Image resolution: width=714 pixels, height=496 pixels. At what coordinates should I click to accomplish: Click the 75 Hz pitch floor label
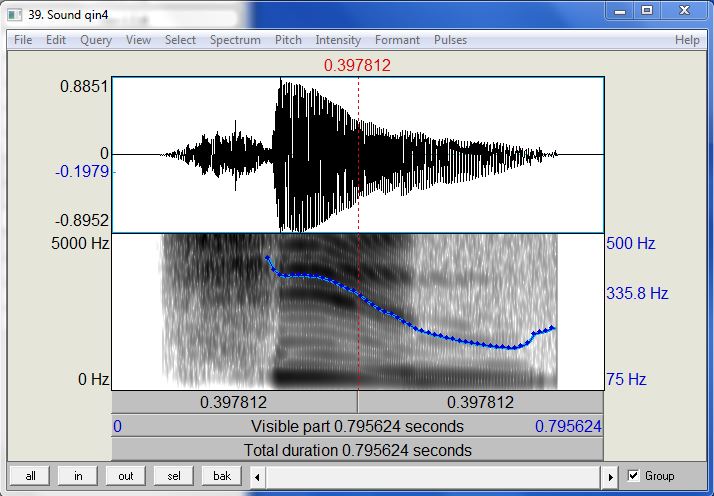pos(626,379)
